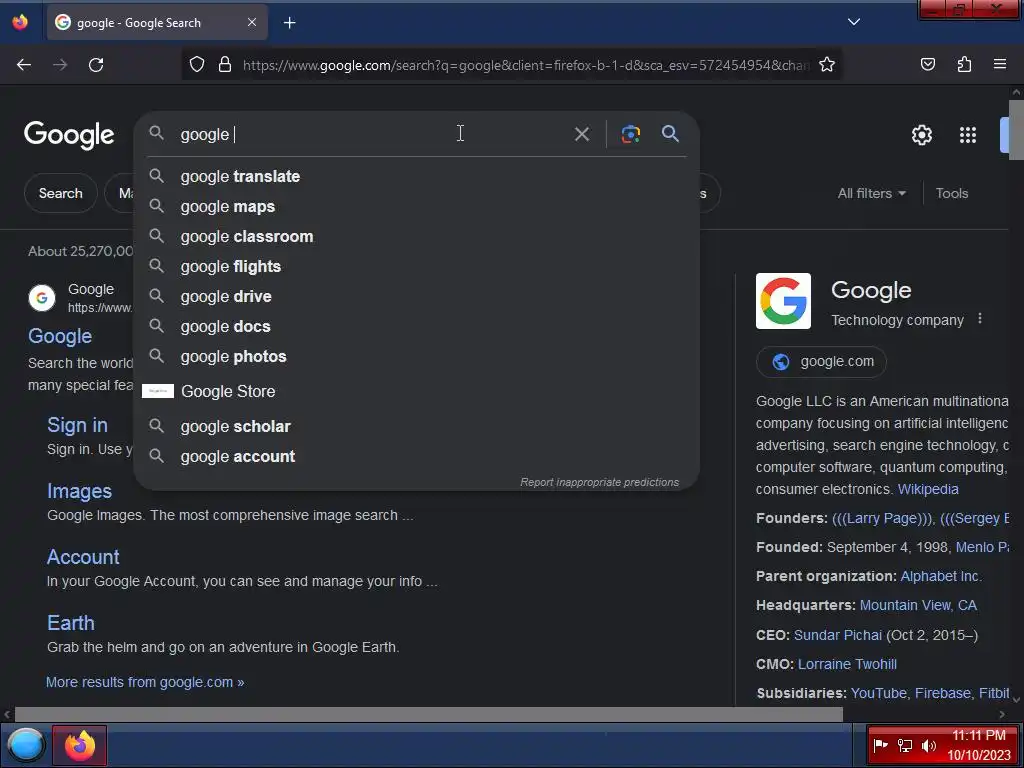
Task: Select the 'google account' suggestion
Action: (x=416, y=456)
